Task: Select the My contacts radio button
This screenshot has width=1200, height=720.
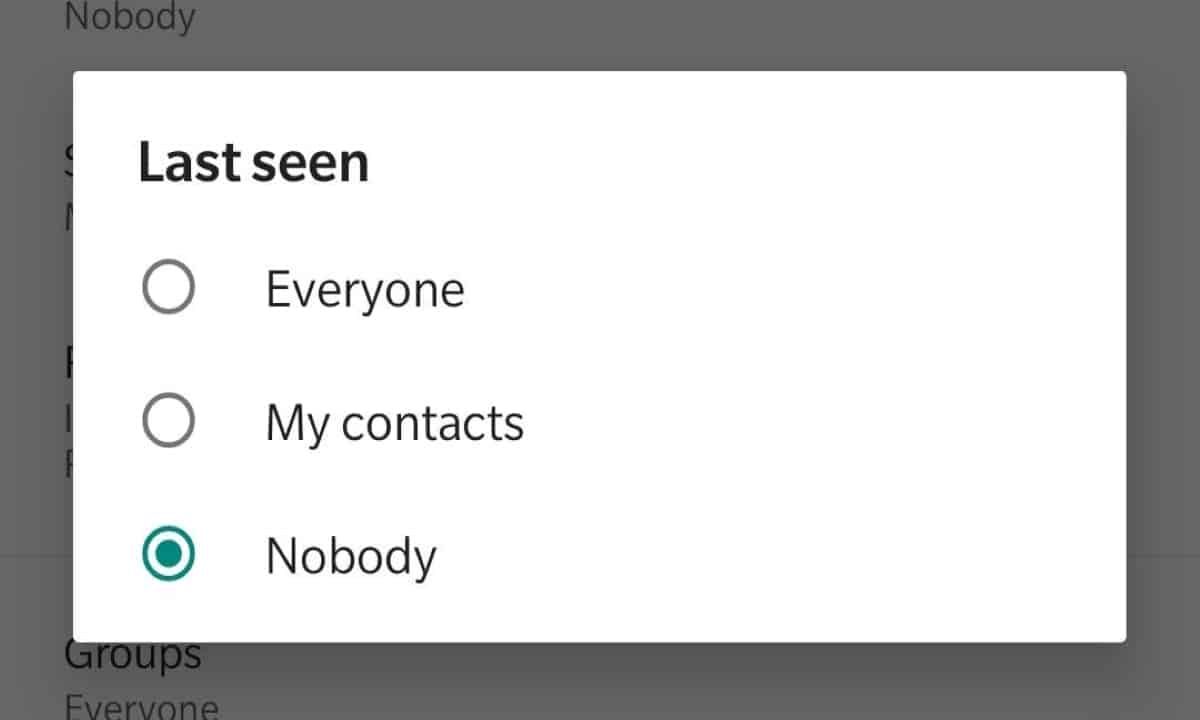Action: (x=168, y=422)
